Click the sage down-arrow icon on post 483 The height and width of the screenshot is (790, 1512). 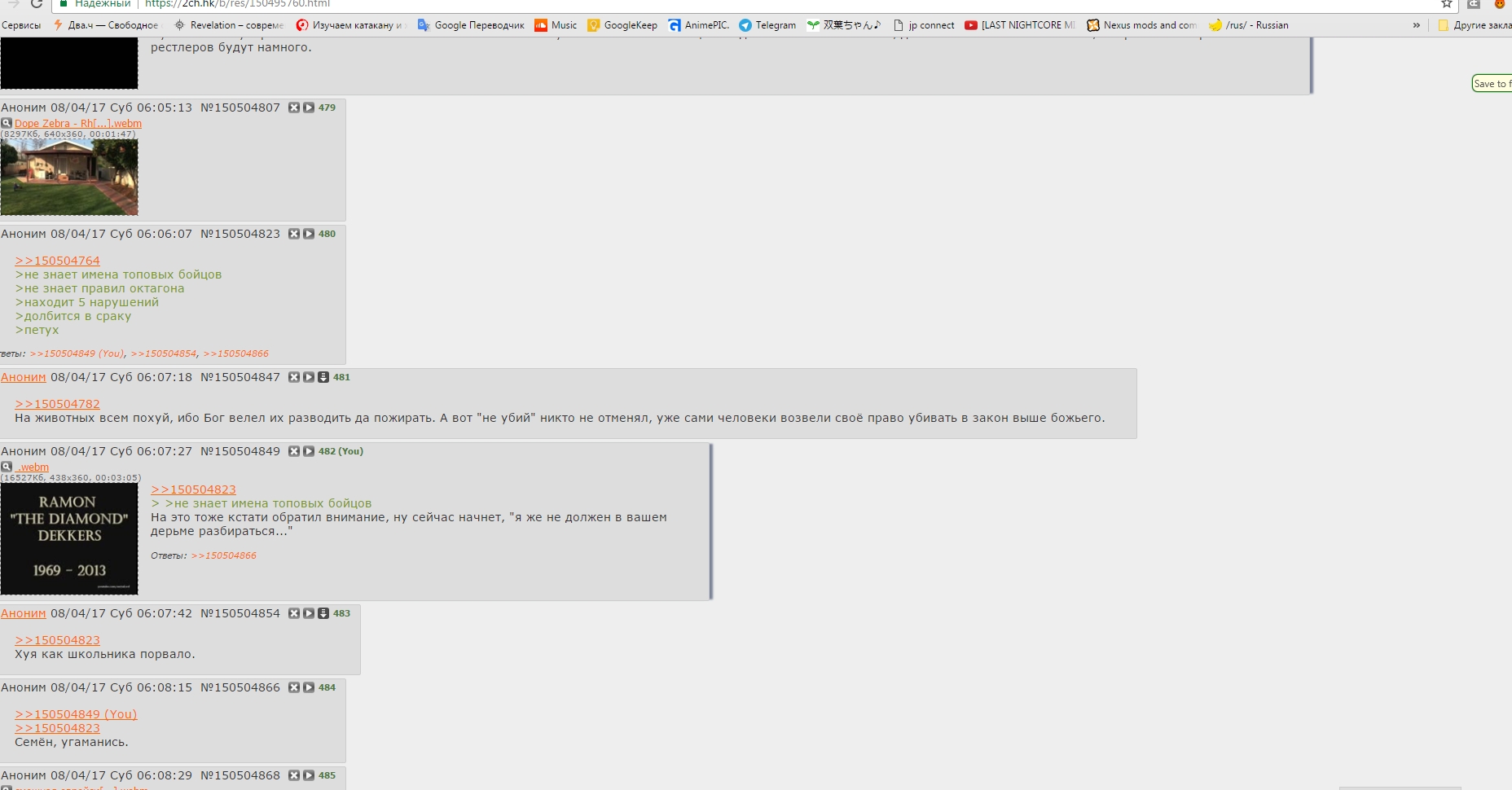point(323,613)
